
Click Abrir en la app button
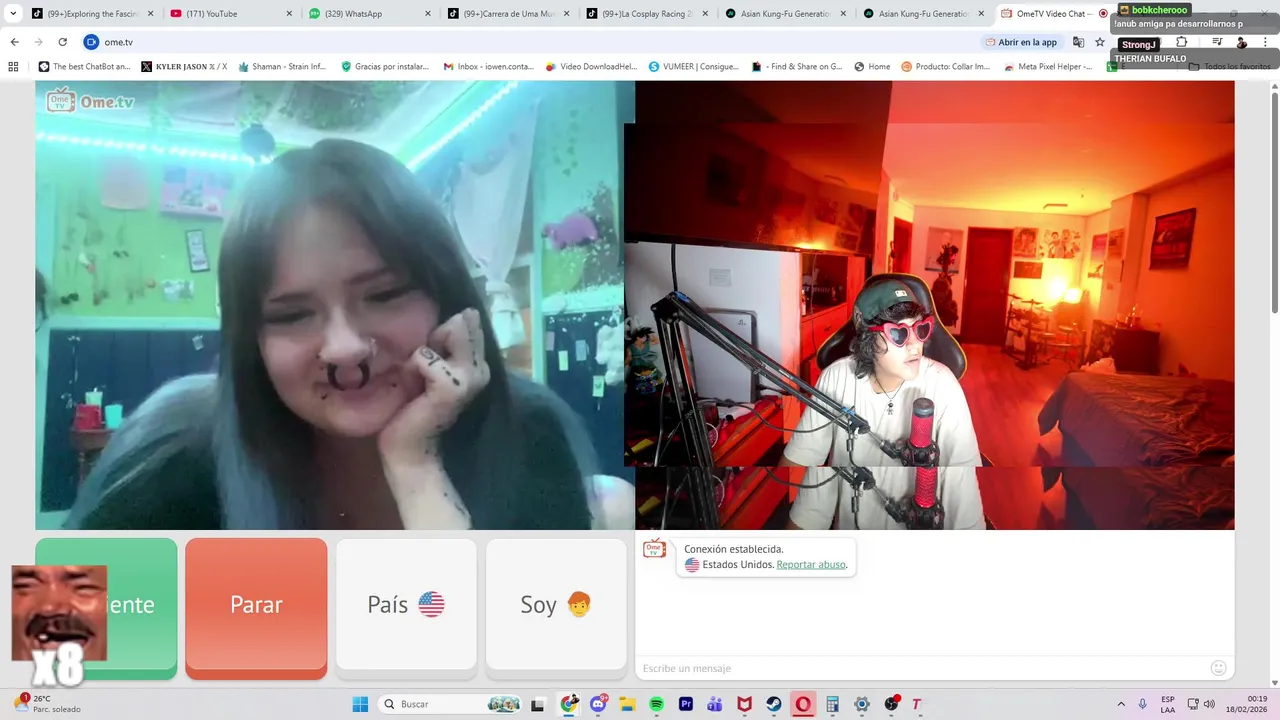1021,42
